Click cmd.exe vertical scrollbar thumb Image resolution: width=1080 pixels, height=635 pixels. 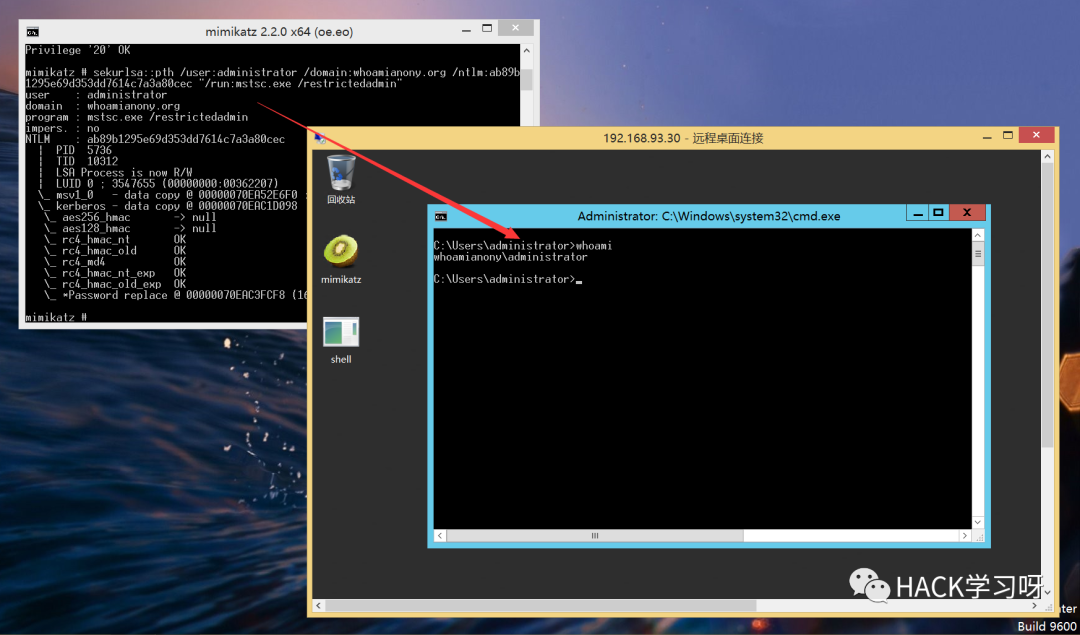click(978, 254)
